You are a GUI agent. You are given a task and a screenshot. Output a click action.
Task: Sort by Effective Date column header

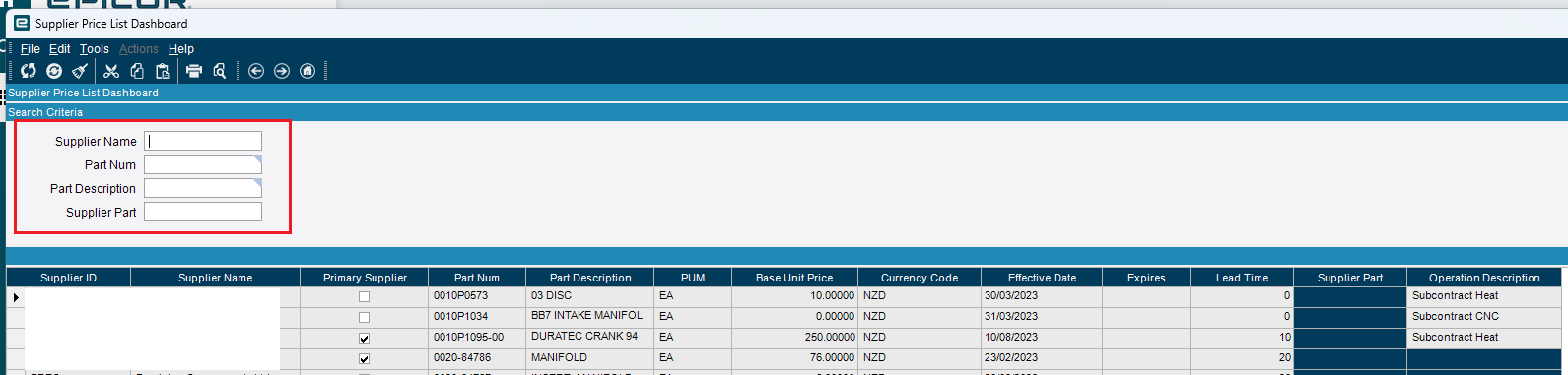coord(1042,278)
